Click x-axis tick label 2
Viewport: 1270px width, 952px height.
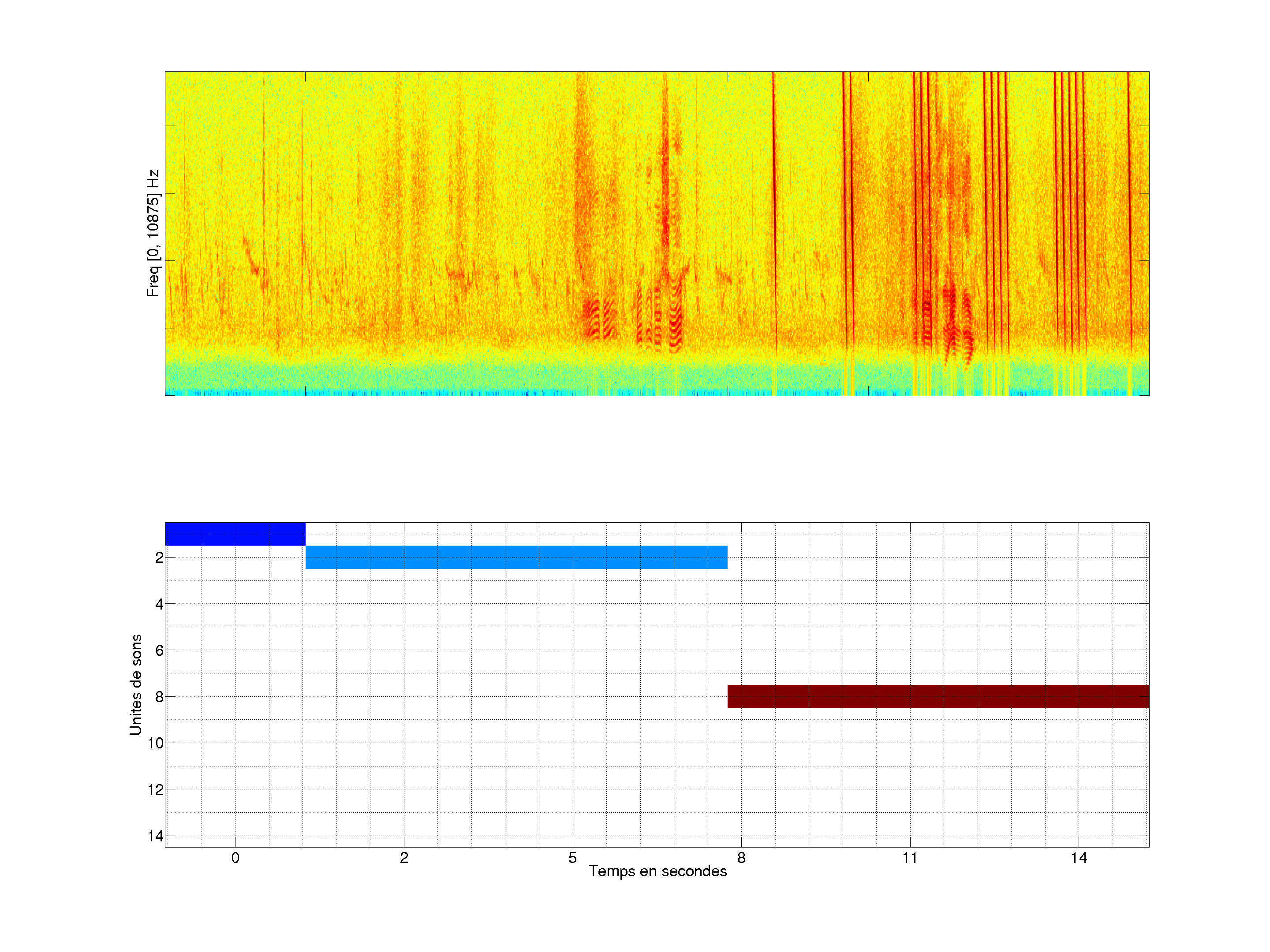tap(404, 858)
